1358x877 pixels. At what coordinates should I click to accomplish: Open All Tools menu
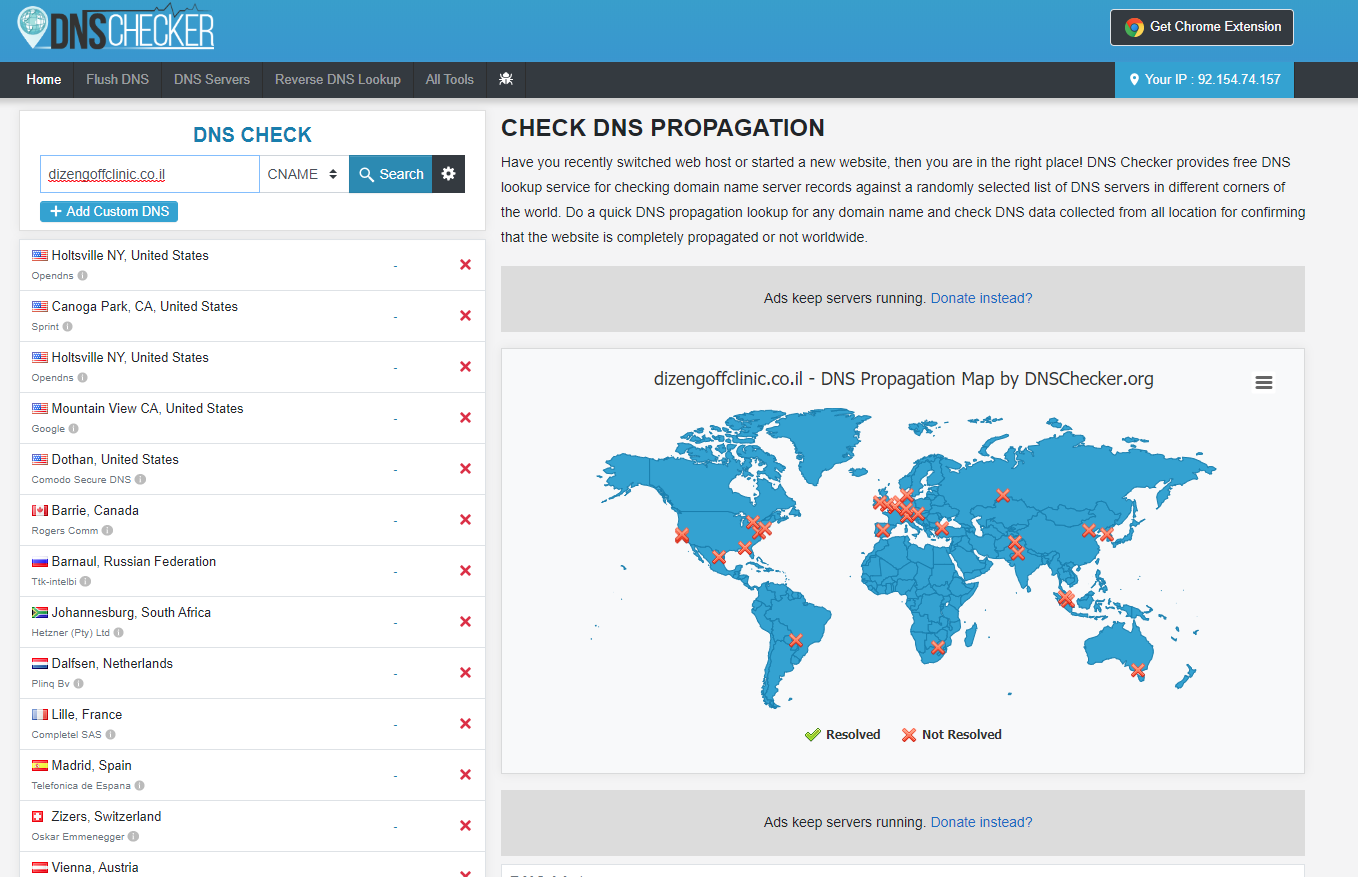[x=450, y=79]
